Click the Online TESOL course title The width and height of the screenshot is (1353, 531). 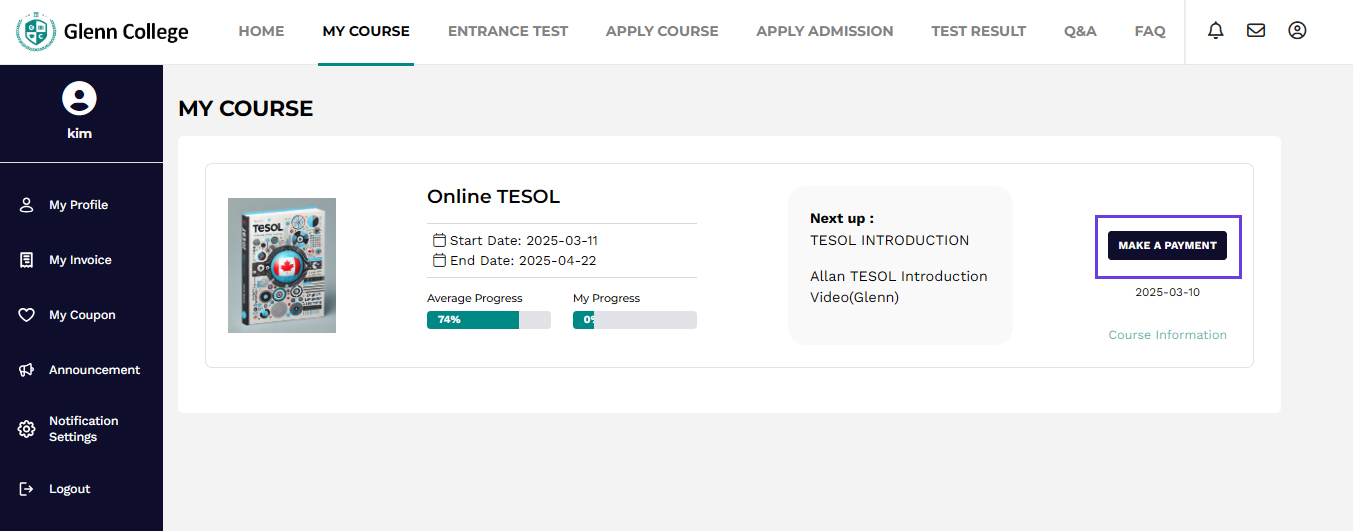pyautogui.click(x=493, y=196)
